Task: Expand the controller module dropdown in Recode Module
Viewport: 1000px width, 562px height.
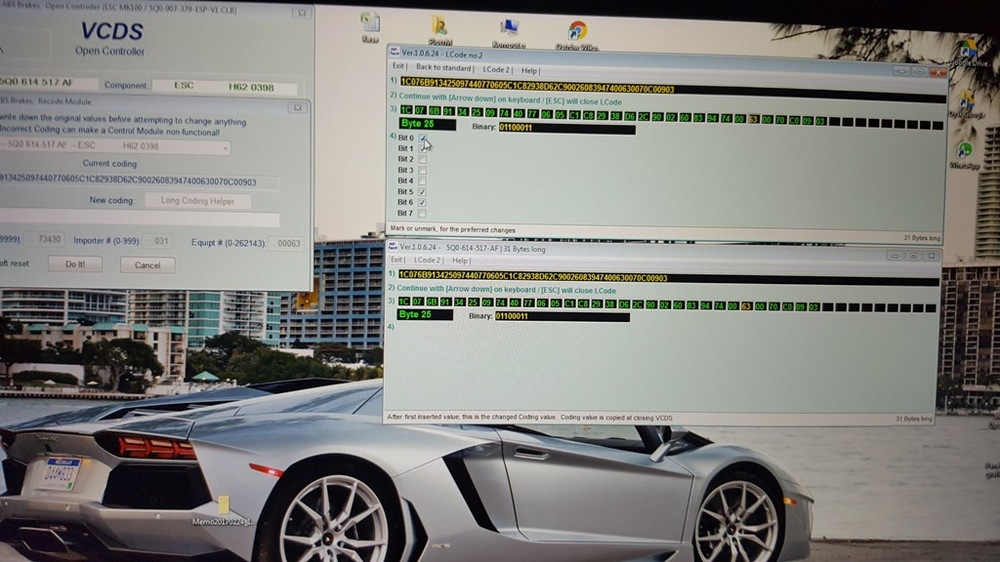Action: pyautogui.click(x=225, y=148)
